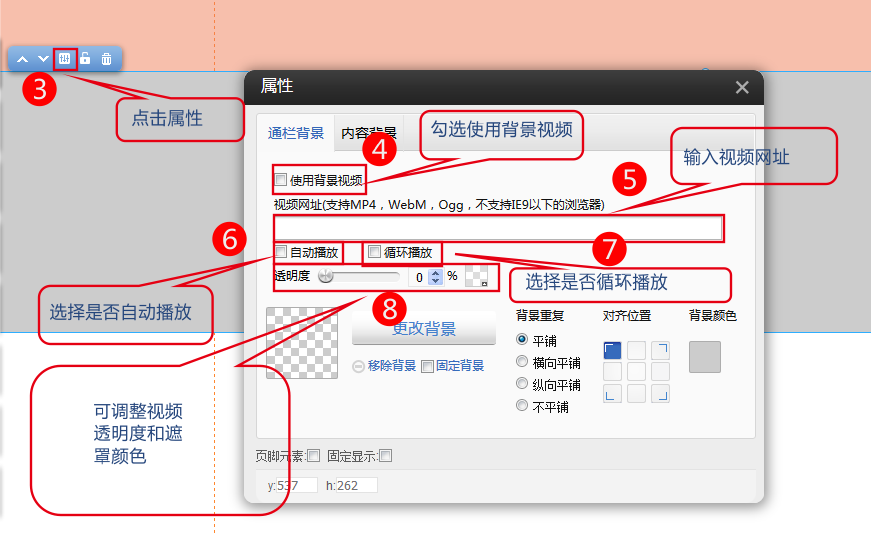The height and width of the screenshot is (535, 872).
Task: Select 不平铺 radio option
Action: pyautogui.click(x=522, y=406)
